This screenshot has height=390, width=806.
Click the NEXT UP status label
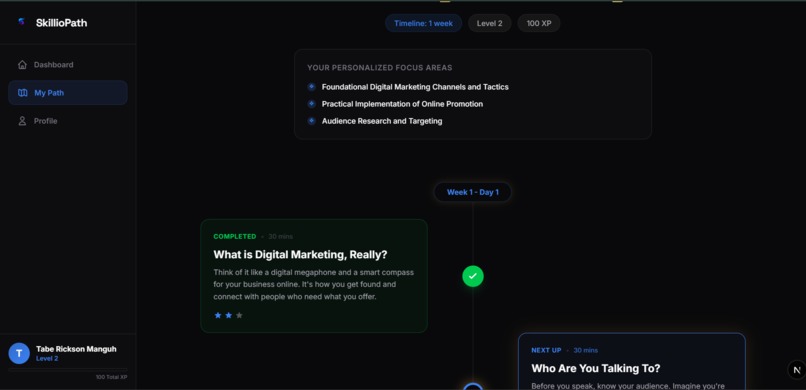coord(546,350)
